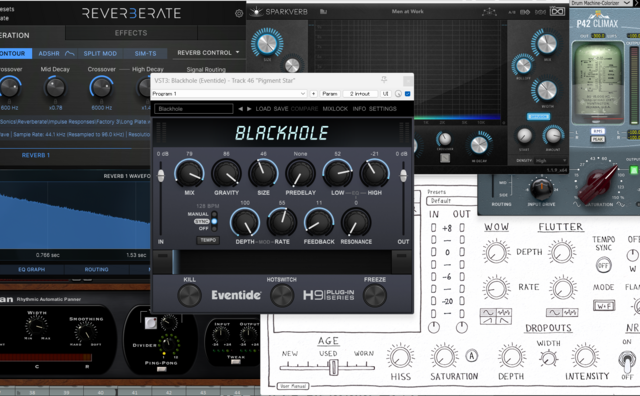This screenshot has height=396, width=640.
Task: Select SYNC tempo mode radio
Action: point(214,221)
